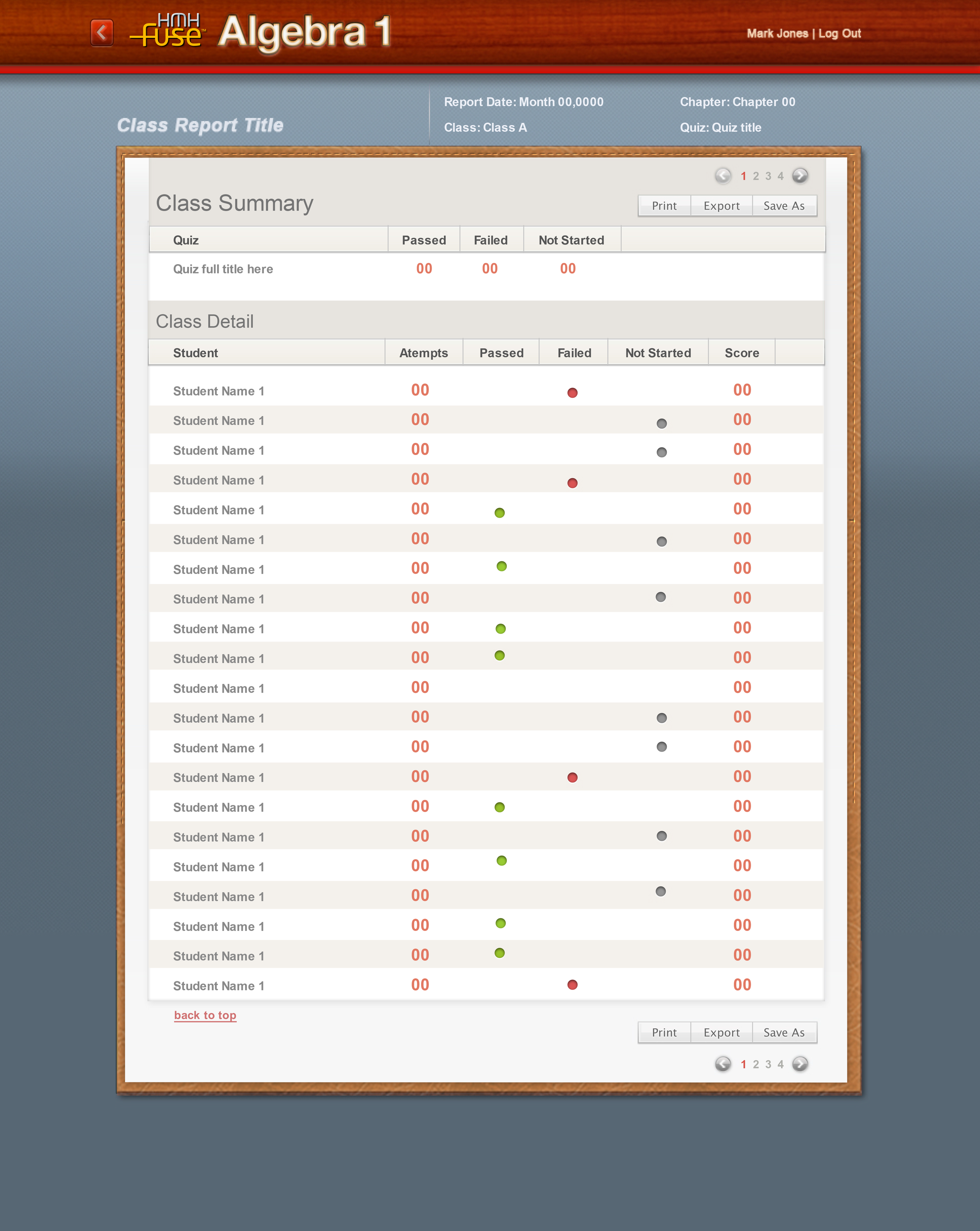Follow the back to top link
The height and width of the screenshot is (1231, 980).
point(205,1015)
